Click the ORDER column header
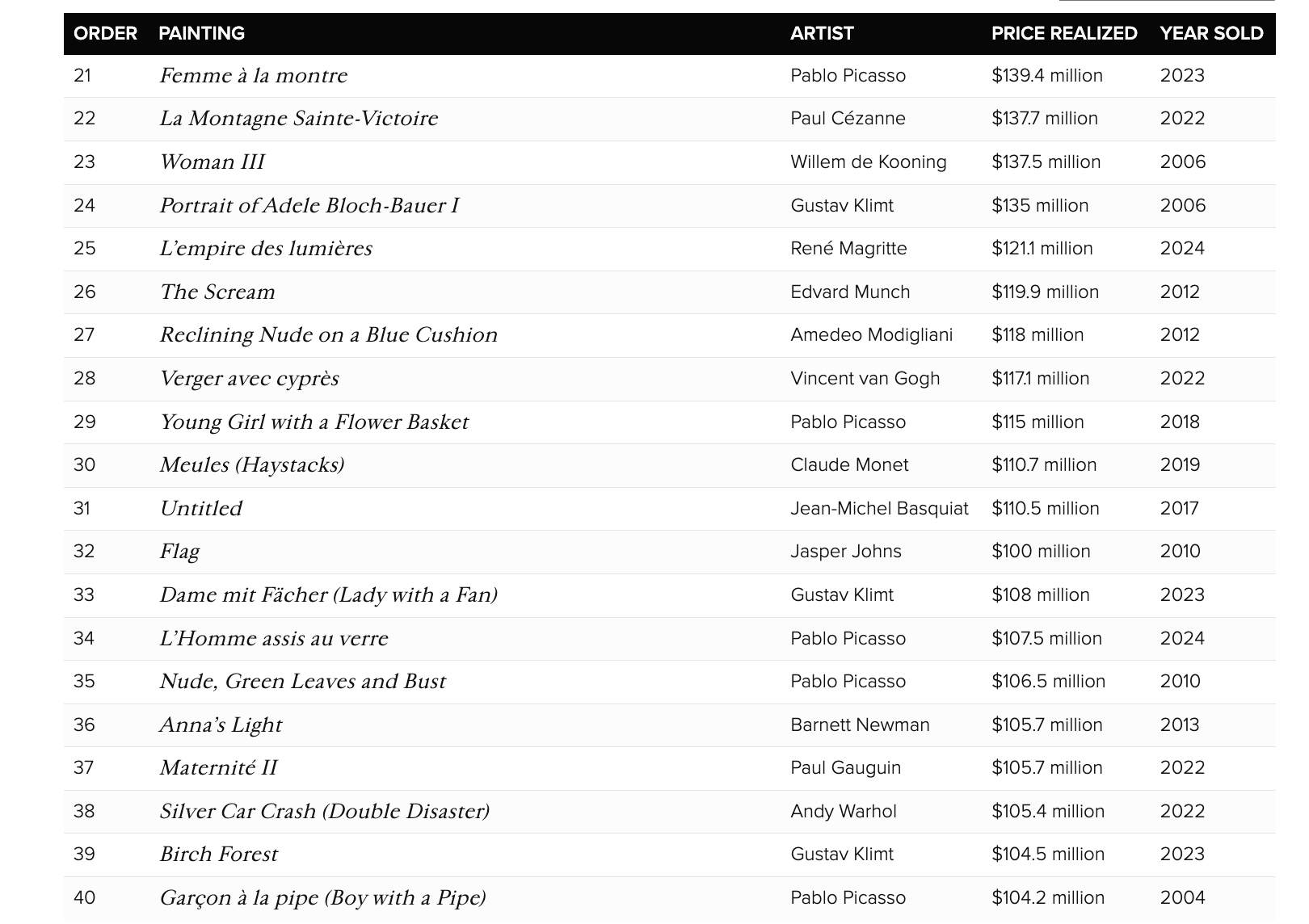 pos(105,33)
